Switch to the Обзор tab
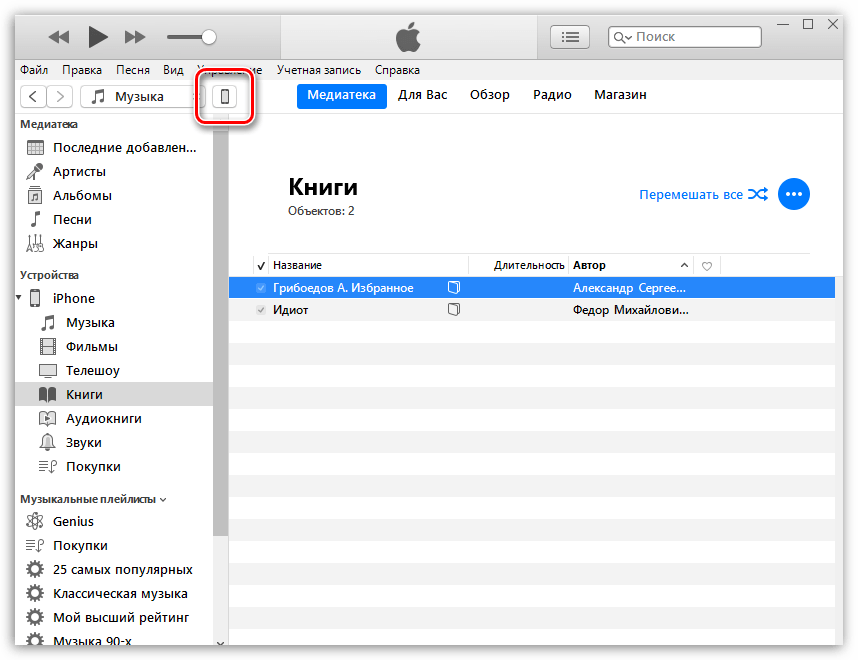The height and width of the screenshot is (660, 858). [489, 95]
